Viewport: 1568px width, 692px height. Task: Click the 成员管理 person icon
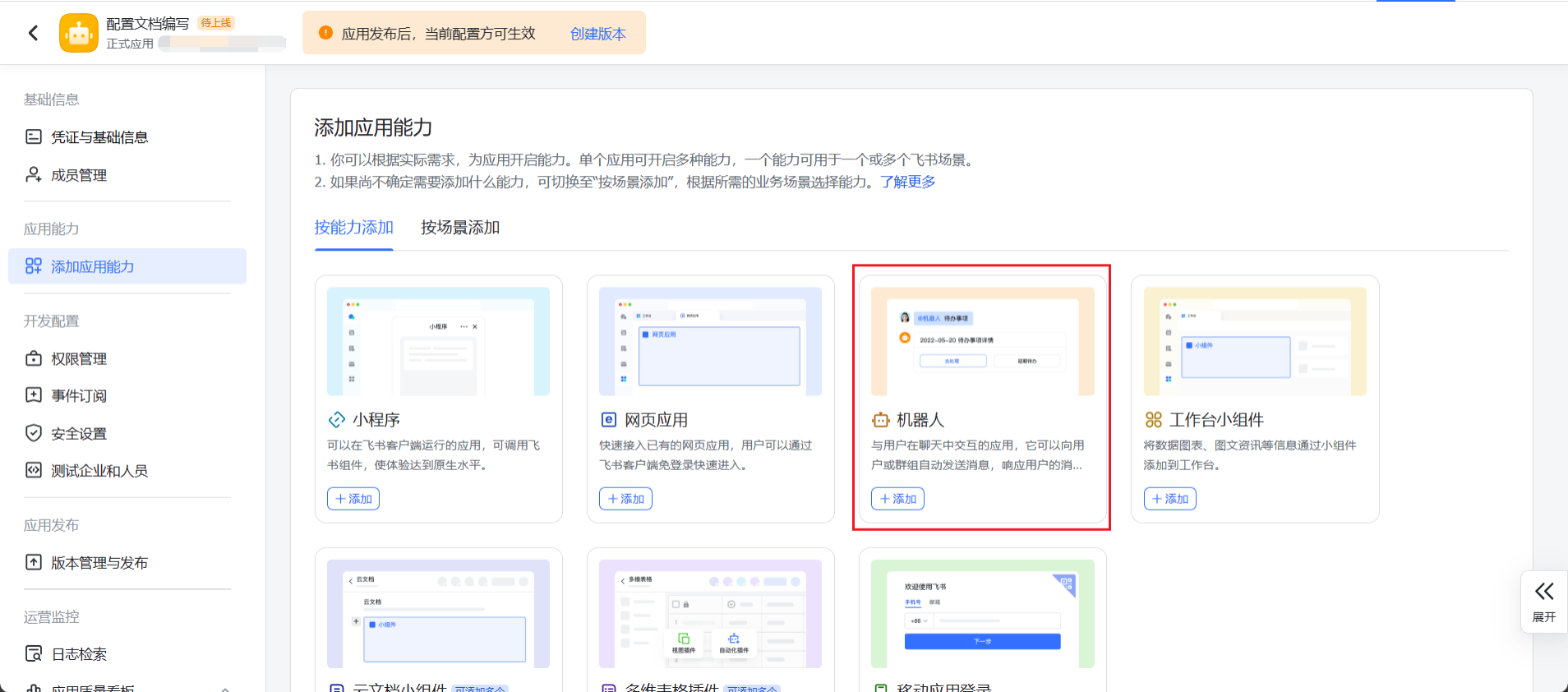[x=34, y=174]
